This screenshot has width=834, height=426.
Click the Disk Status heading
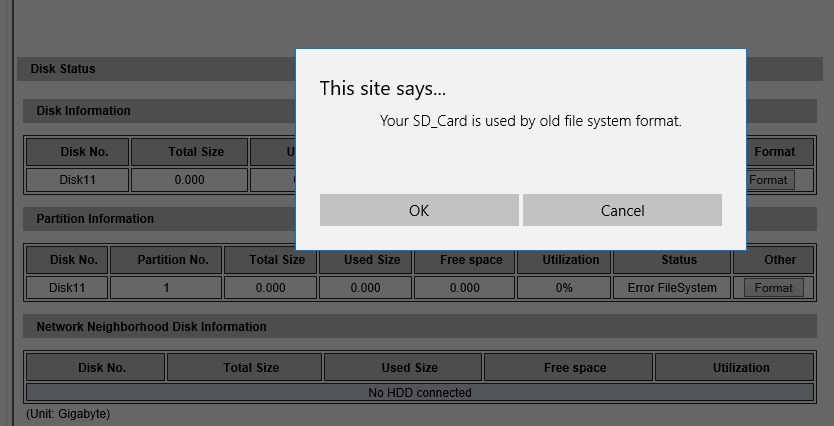pos(63,69)
